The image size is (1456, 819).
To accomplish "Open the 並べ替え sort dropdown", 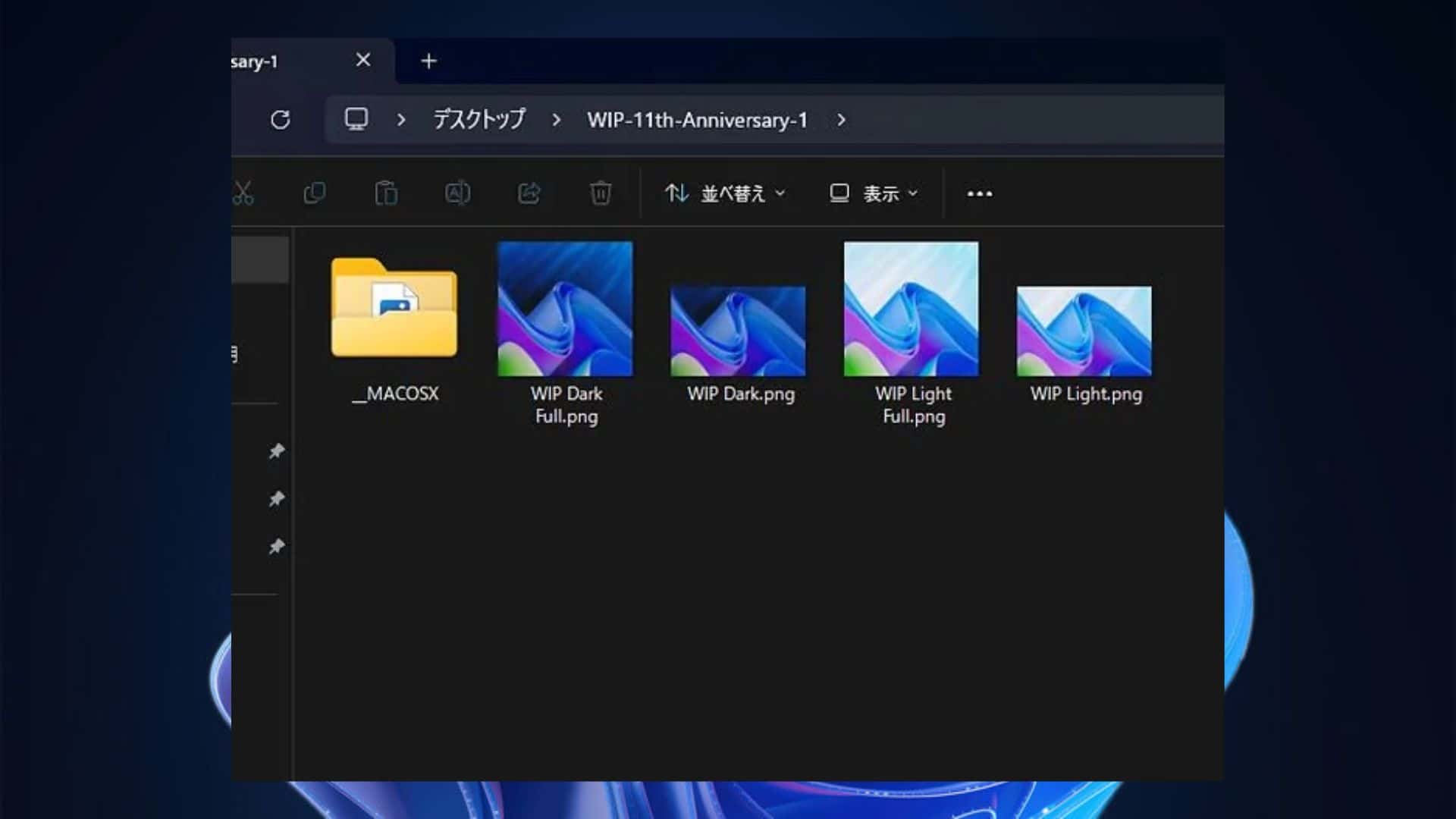I will [725, 194].
